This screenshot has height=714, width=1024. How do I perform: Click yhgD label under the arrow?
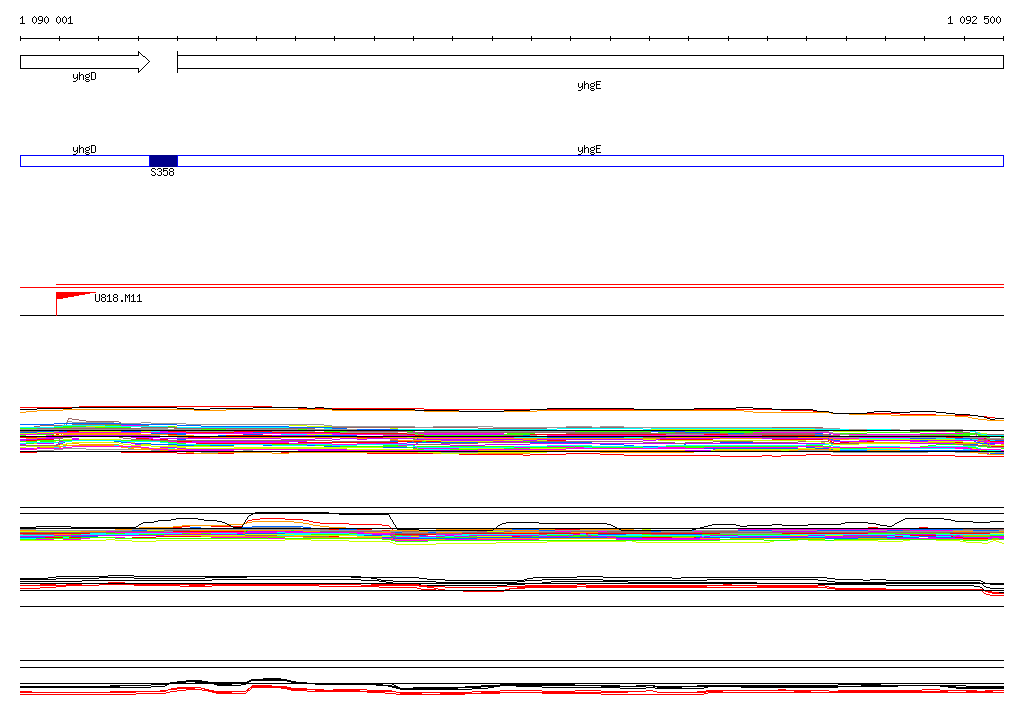[x=84, y=76]
